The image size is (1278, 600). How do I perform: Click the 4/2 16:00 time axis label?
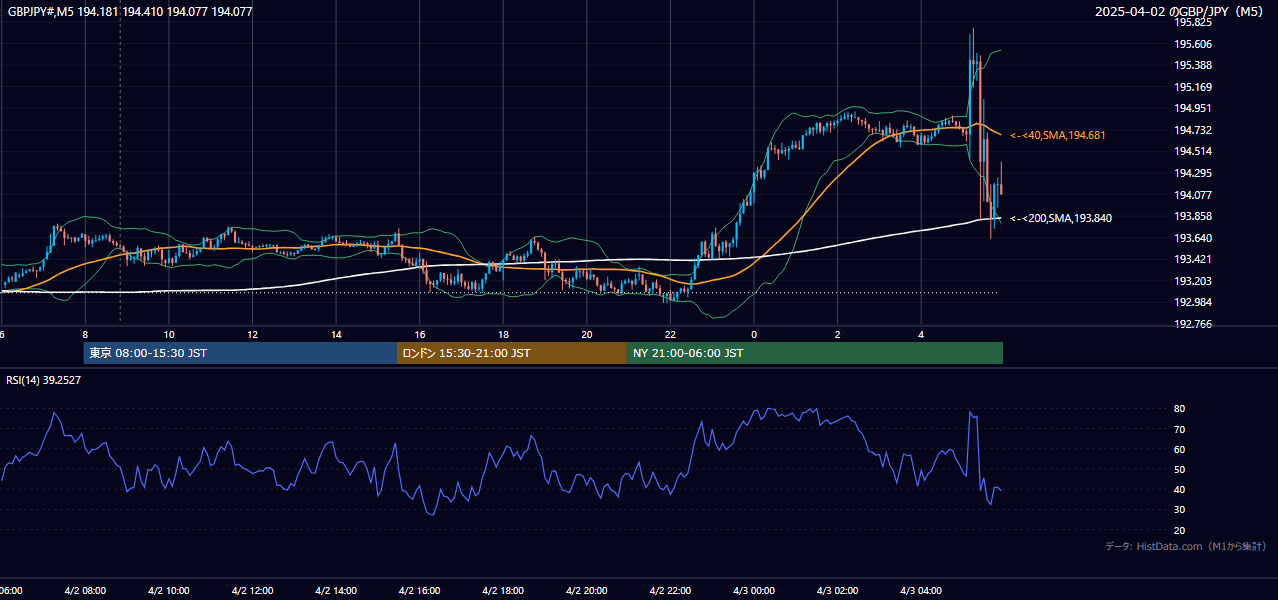click(419, 591)
